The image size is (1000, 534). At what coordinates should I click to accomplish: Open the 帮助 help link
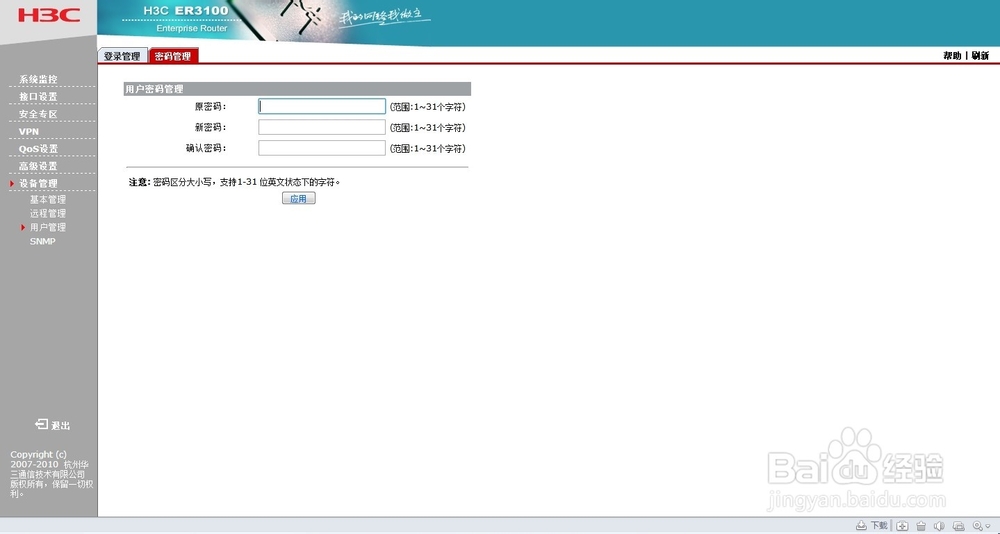(x=952, y=56)
